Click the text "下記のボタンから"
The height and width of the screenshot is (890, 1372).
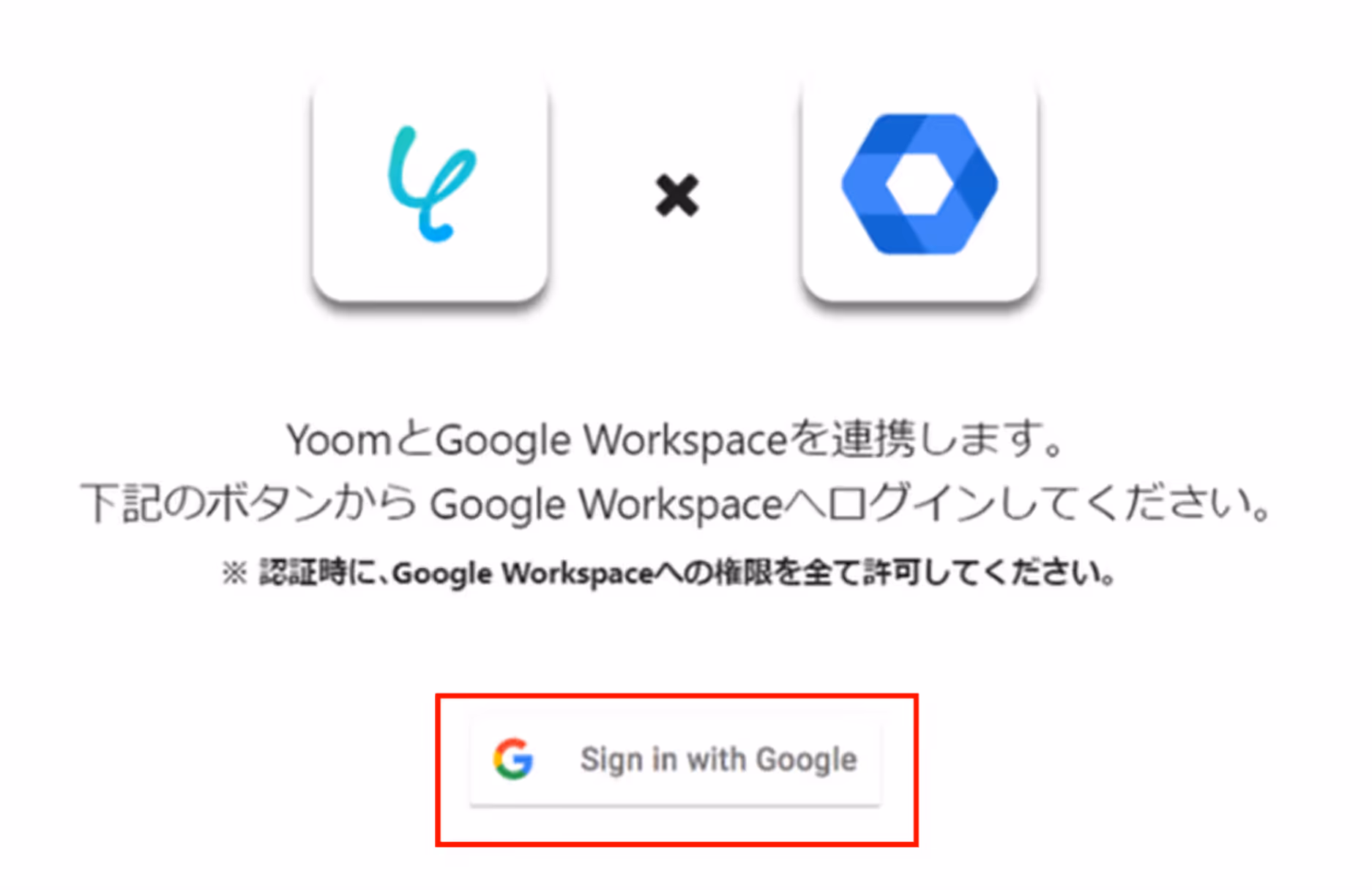249,504
